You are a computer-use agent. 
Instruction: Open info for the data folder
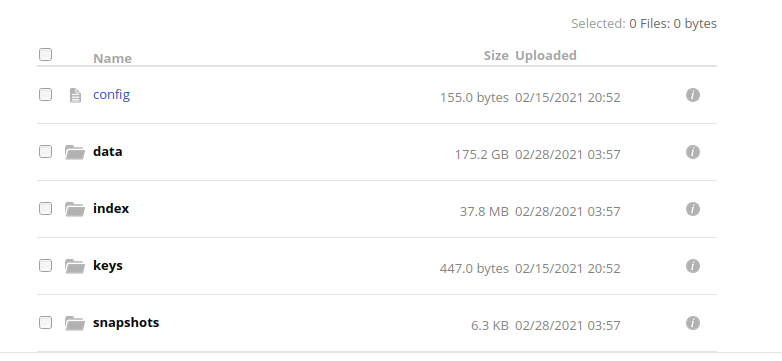693,152
